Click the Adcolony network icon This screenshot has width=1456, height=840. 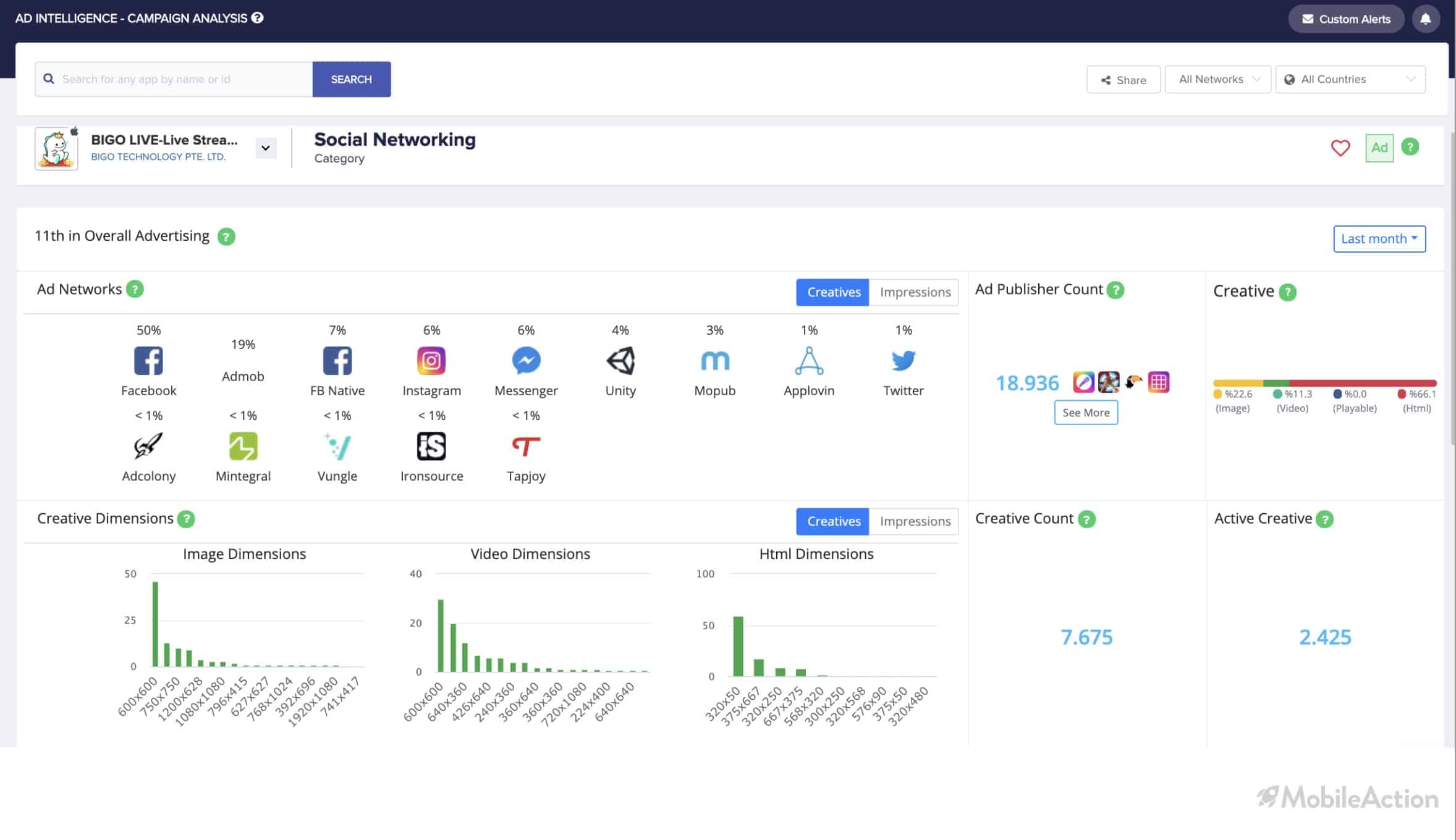click(x=148, y=446)
